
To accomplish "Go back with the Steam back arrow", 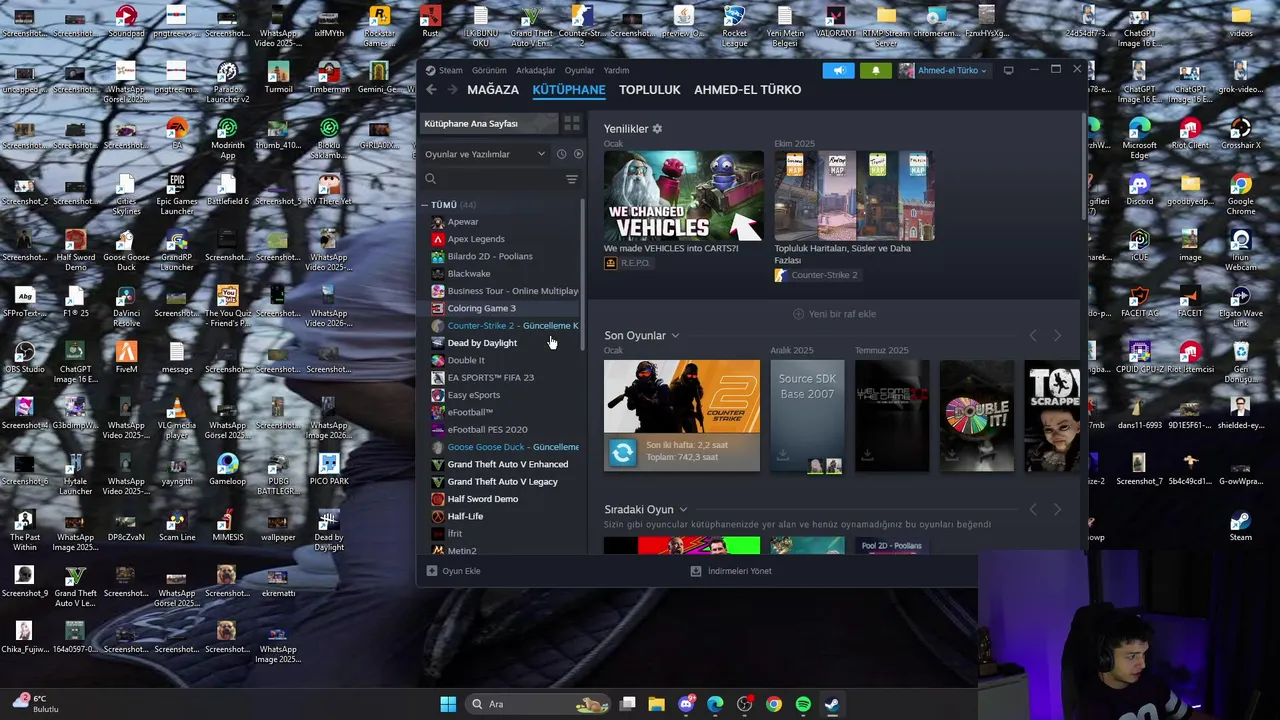I will 431,89.
